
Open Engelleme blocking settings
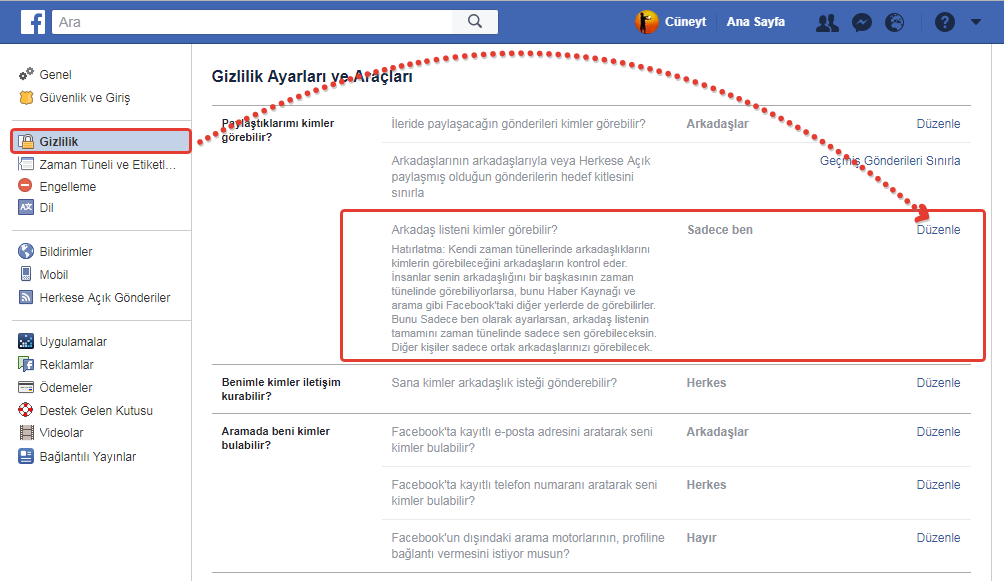67,186
